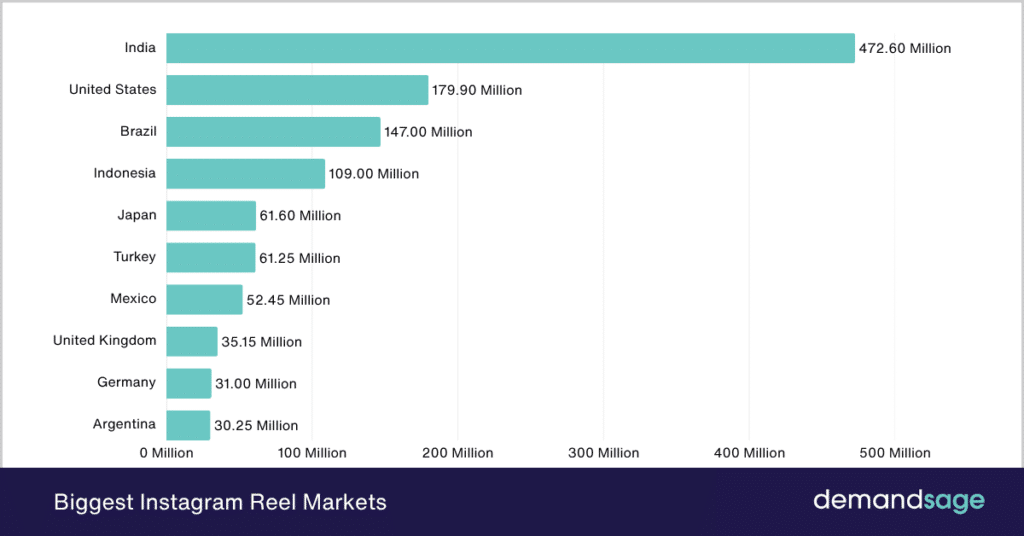Select the '61.60 Million' value label
This screenshot has height=536, width=1024.
point(300,215)
